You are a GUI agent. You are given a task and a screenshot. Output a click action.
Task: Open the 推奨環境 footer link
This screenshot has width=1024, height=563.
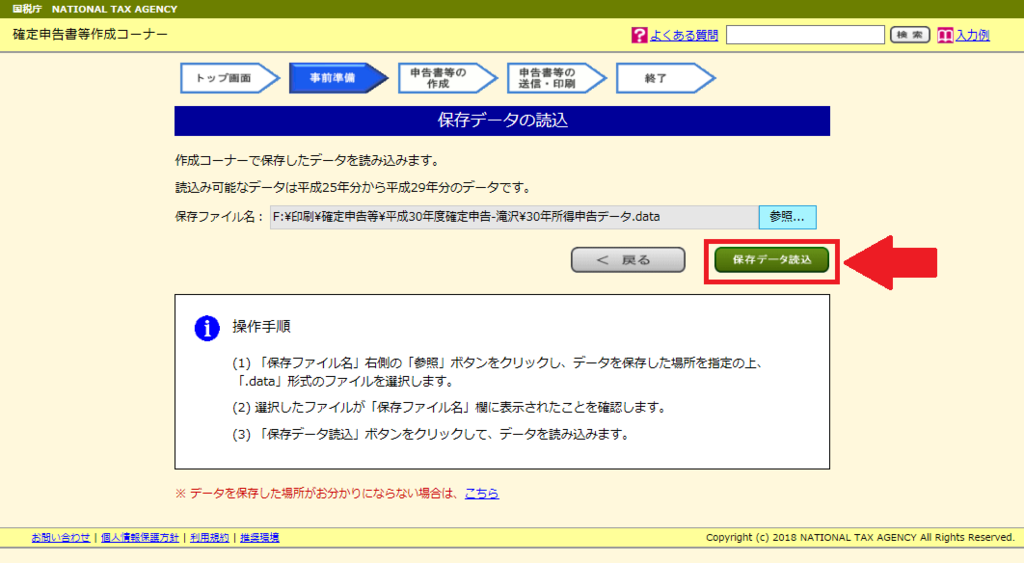[x=259, y=538]
